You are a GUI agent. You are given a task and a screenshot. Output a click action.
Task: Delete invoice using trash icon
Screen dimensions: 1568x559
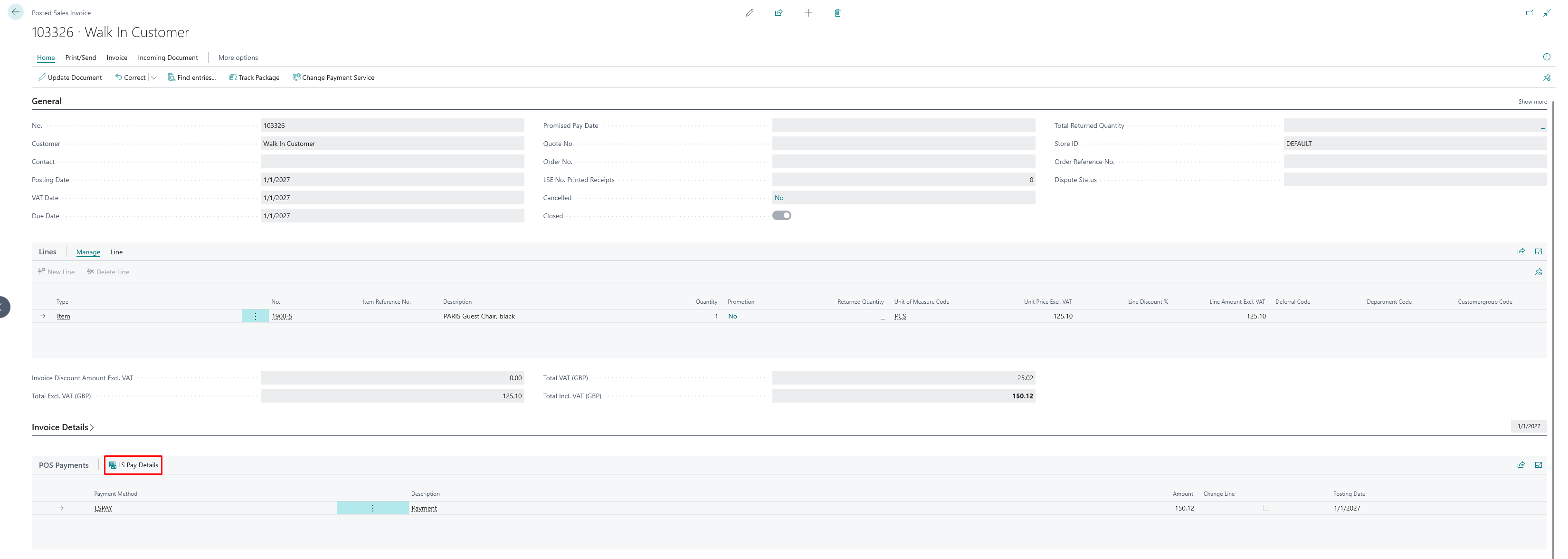click(837, 13)
